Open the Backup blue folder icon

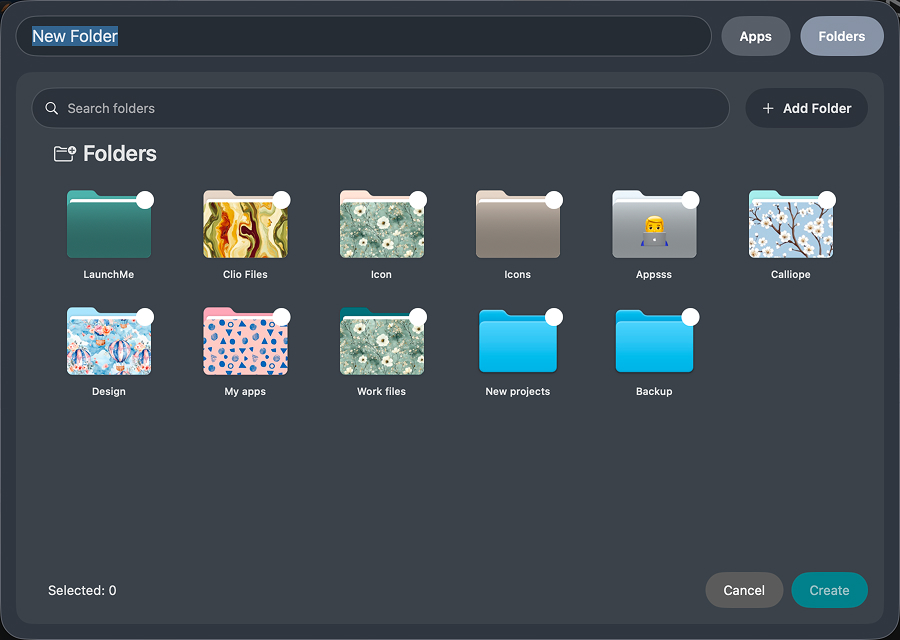click(x=653, y=341)
